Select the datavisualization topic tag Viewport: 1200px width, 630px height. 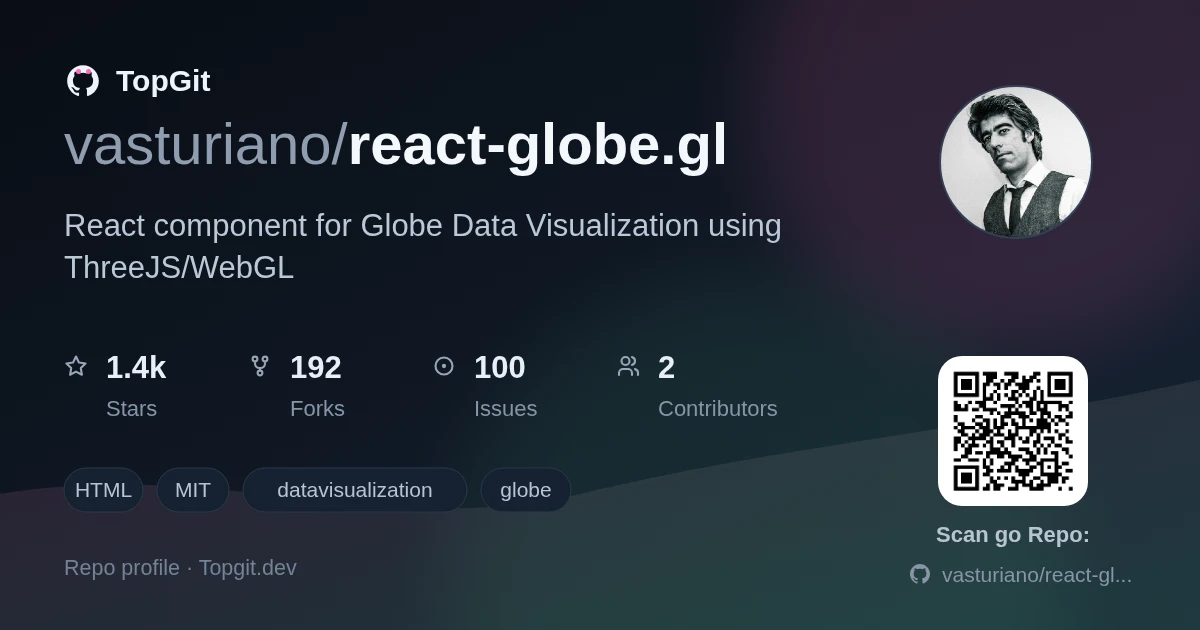[x=355, y=490]
